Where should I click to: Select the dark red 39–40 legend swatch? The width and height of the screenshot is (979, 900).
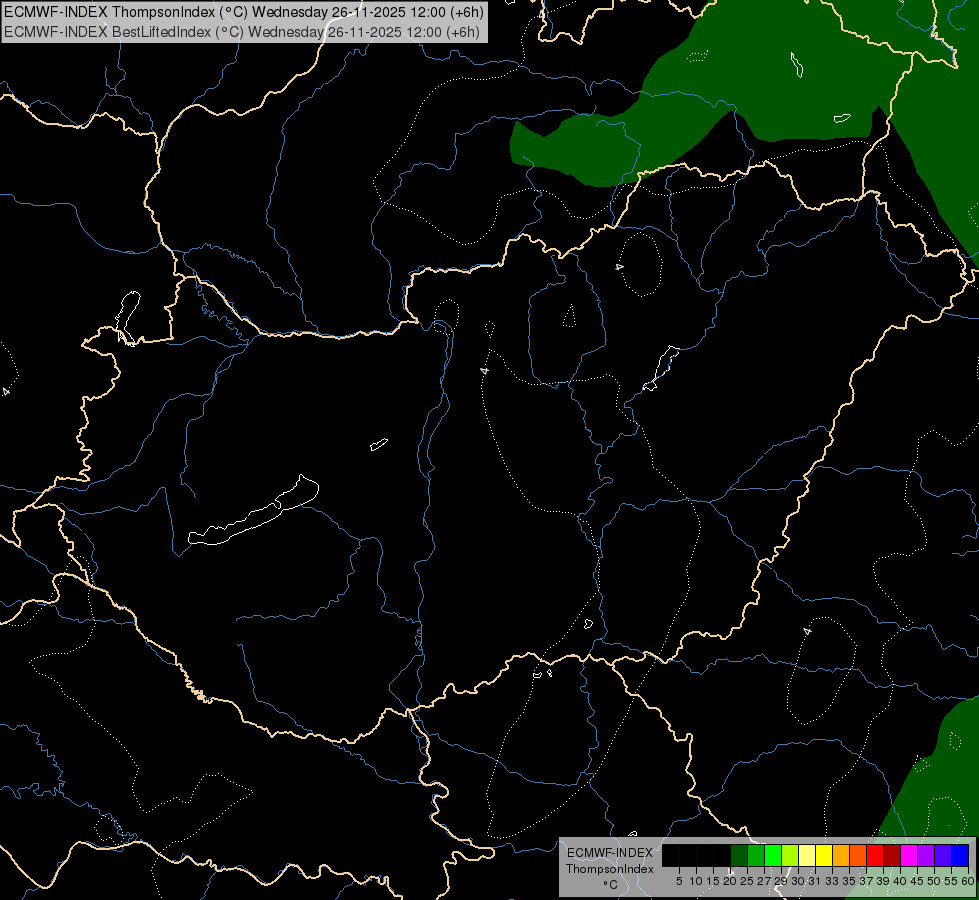pos(892,855)
